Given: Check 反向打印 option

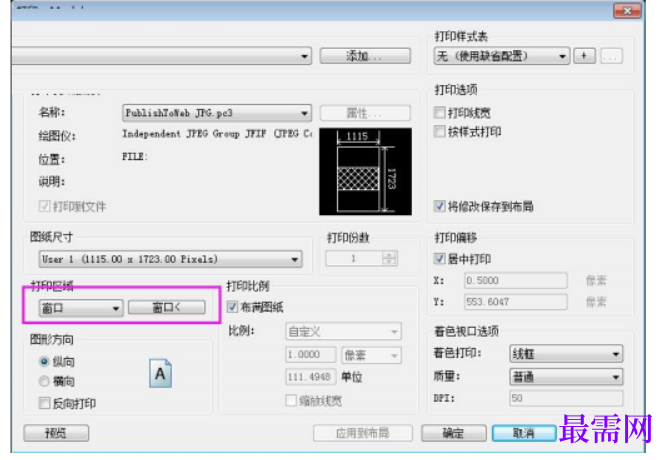Looking at the screenshot, I should (x=45, y=403).
